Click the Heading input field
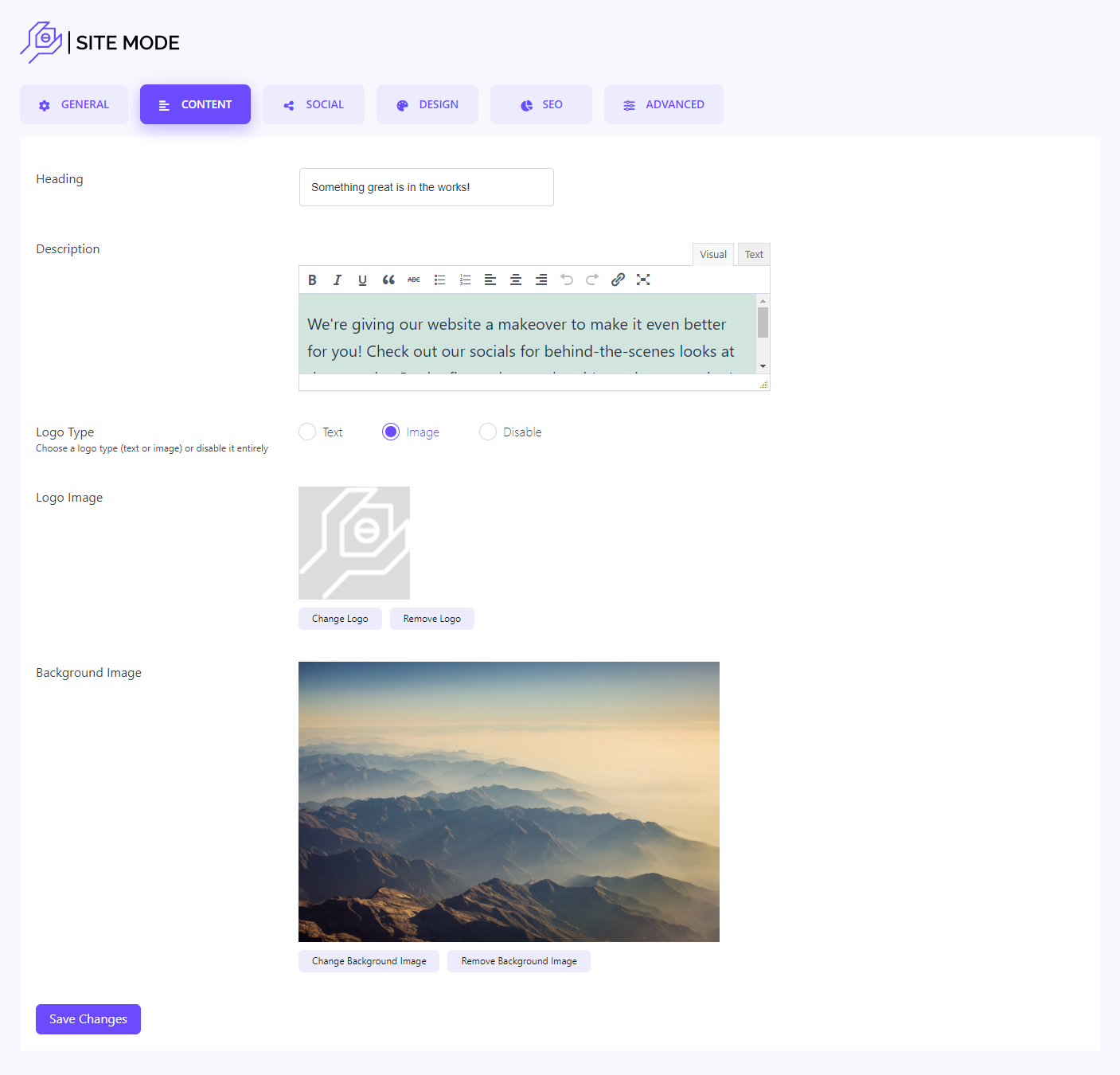 (x=427, y=187)
